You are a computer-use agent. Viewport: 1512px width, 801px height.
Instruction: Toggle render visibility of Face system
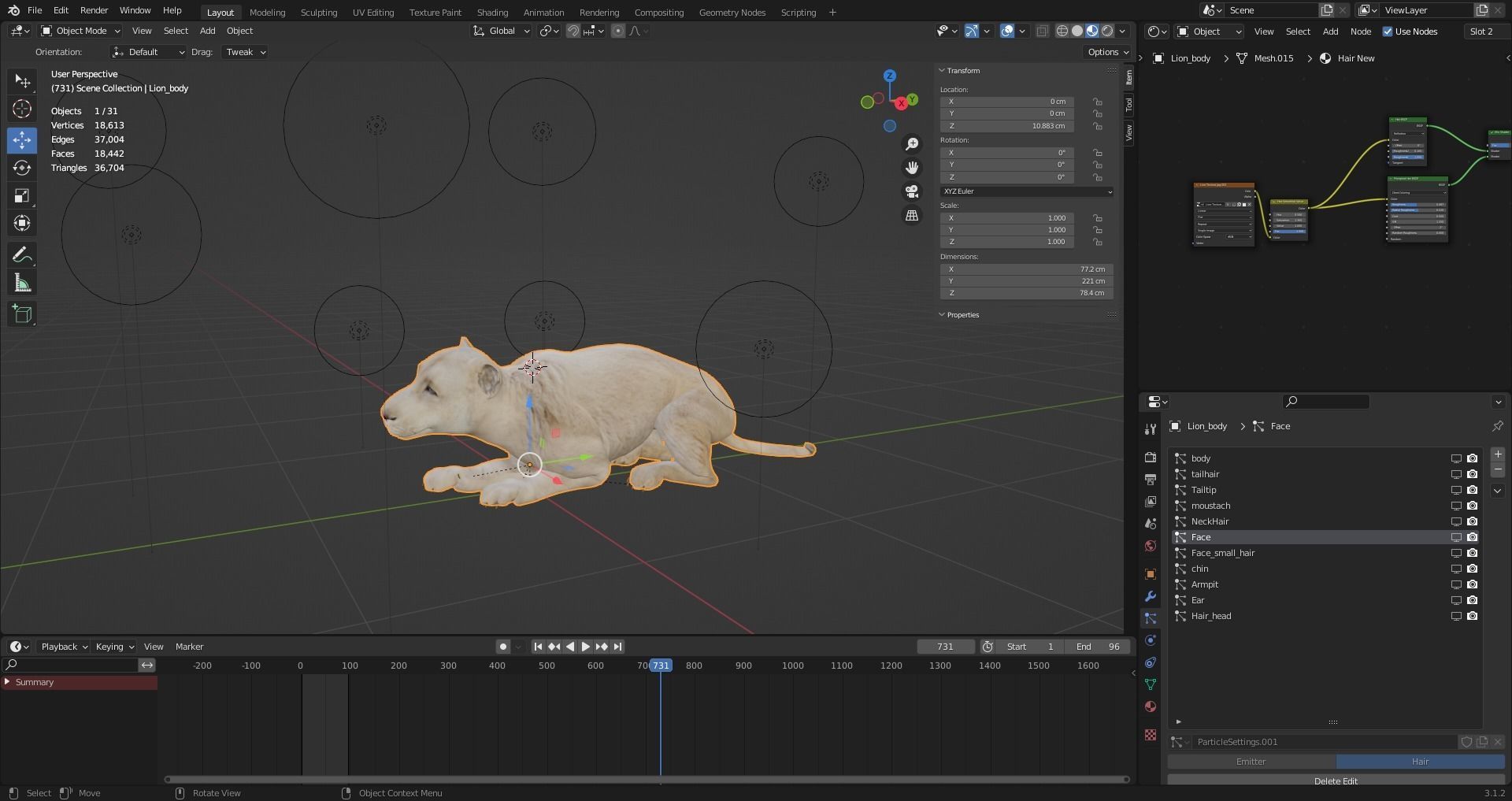pyautogui.click(x=1472, y=537)
